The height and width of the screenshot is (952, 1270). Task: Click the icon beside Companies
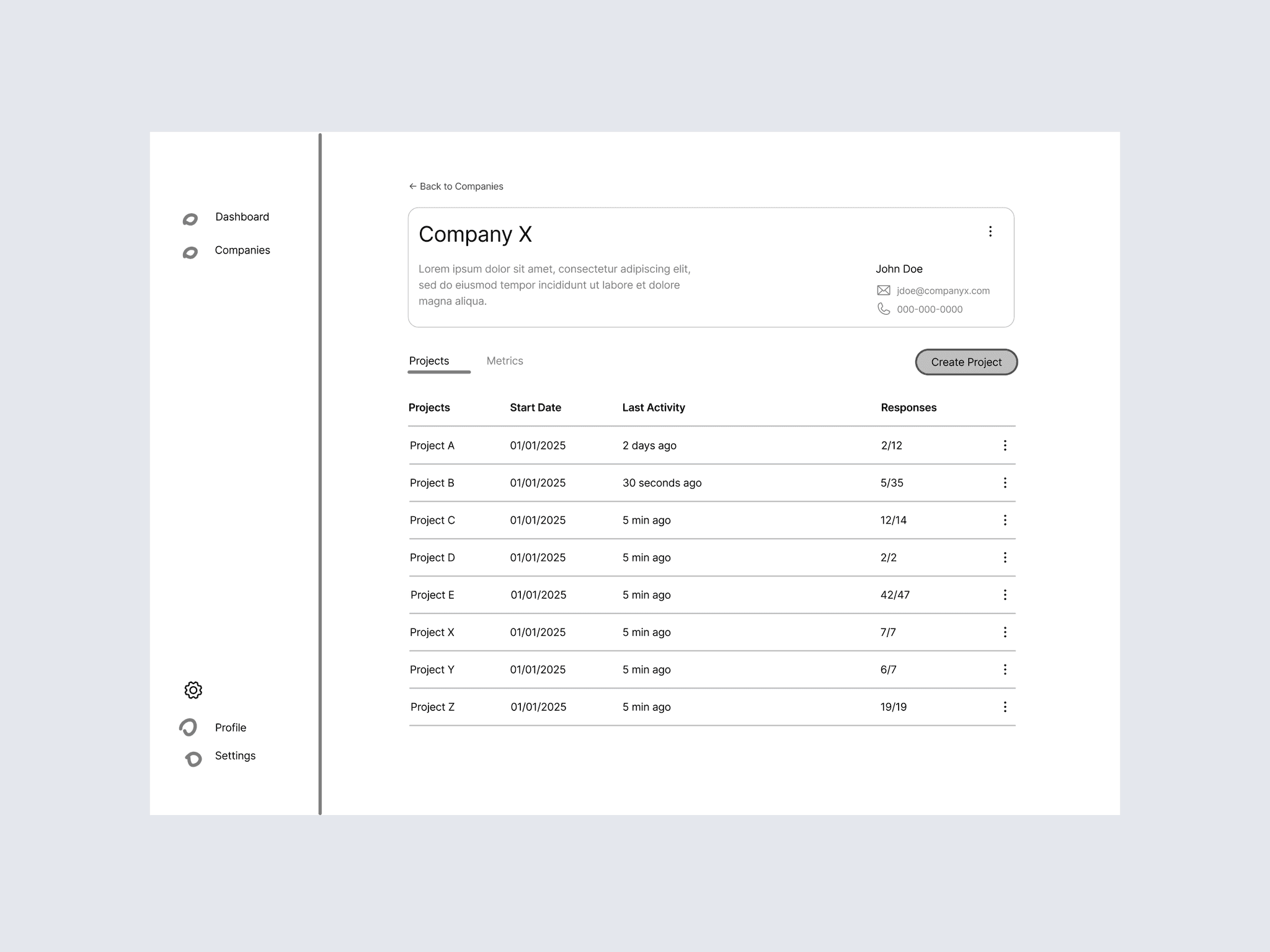pyautogui.click(x=190, y=252)
